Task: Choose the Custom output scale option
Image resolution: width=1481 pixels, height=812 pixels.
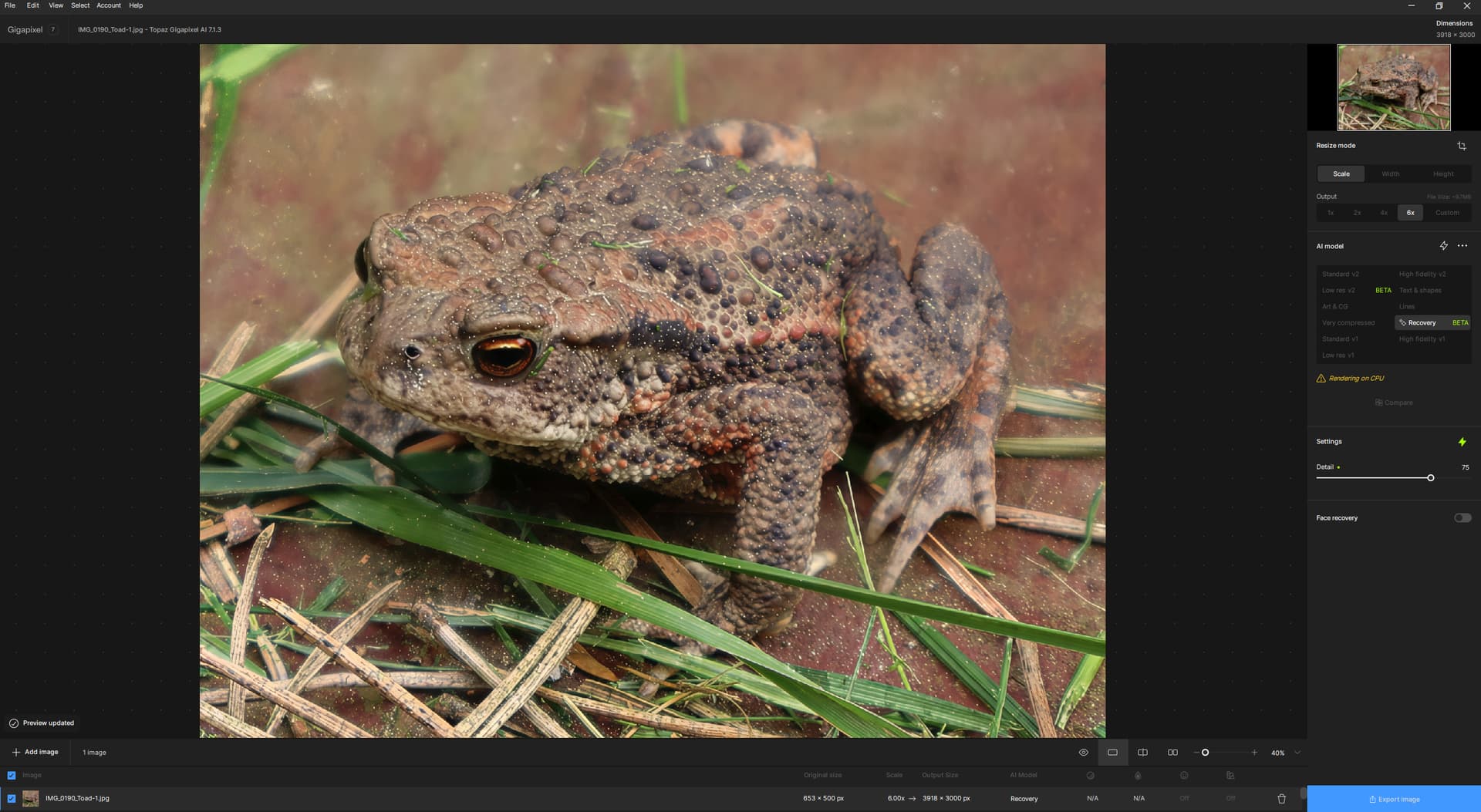Action: tap(1446, 213)
